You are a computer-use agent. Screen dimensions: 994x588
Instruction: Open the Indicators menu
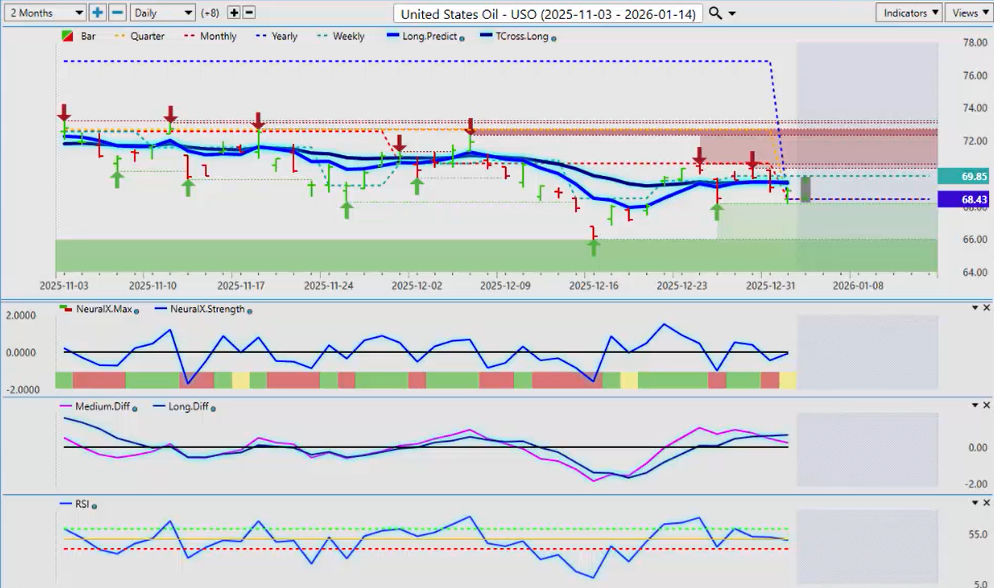coord(908,13)
